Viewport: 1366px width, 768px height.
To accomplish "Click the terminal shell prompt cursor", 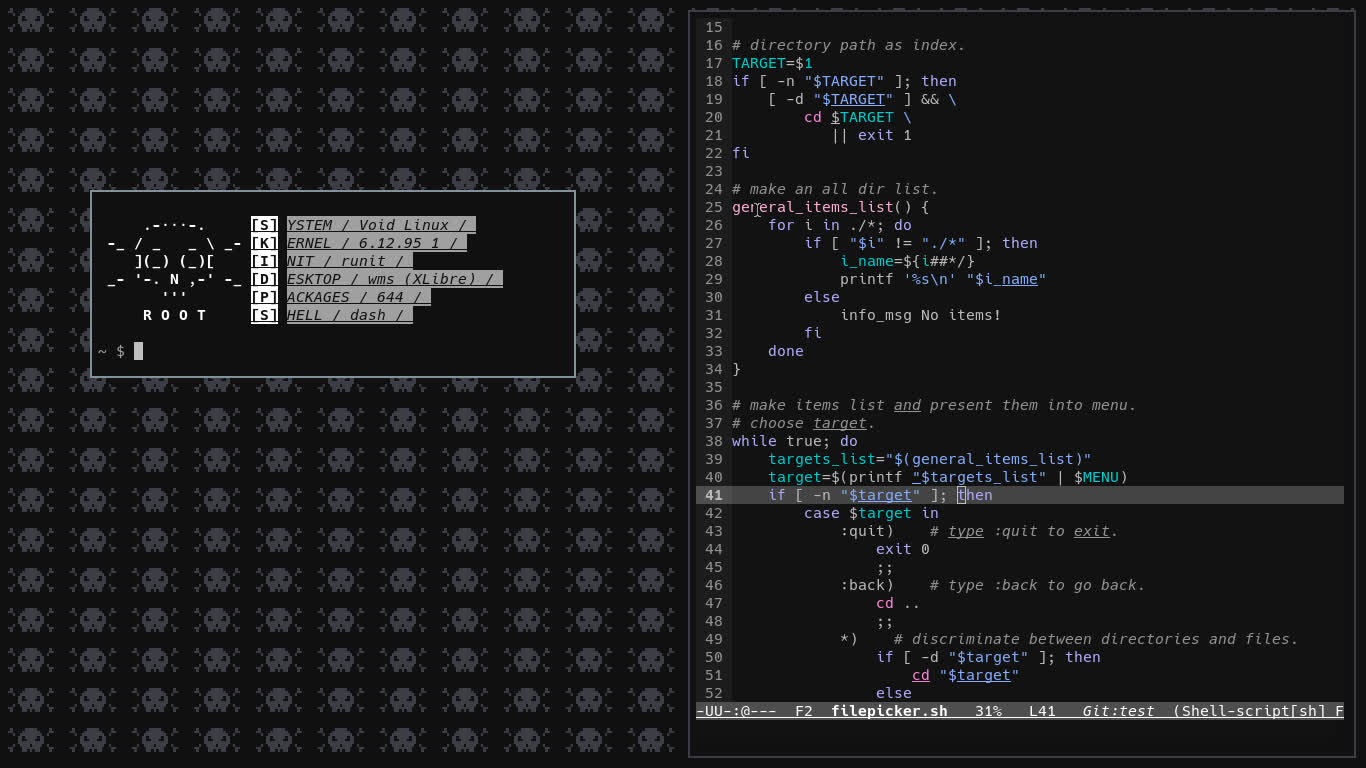I will click(x=138, y=351).
